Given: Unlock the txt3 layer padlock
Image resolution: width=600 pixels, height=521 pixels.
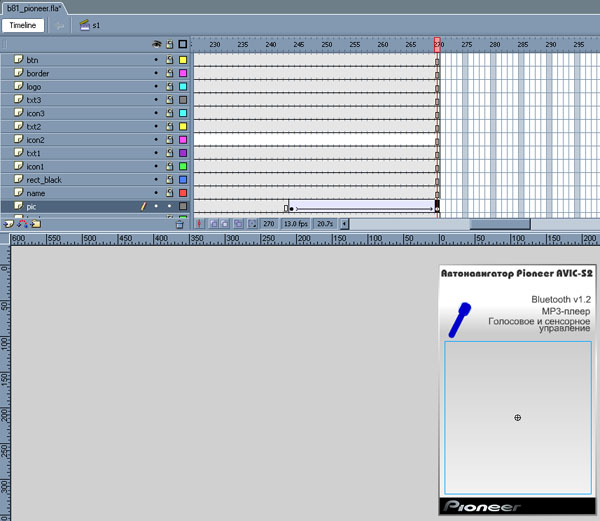Looking at the screenshot, I should (170, 99).
